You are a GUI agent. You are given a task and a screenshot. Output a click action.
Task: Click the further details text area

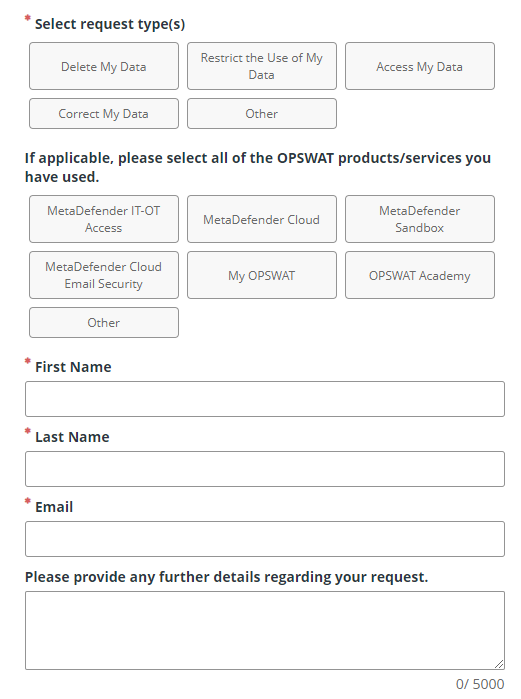pyautogui.click(x=265, y=630)
